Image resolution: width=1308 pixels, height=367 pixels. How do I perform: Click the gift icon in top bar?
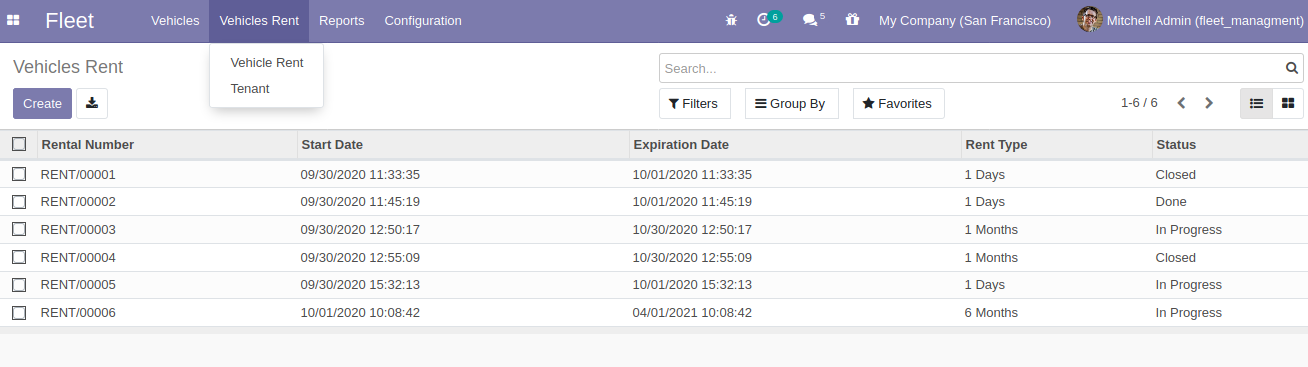[x=852, y=20]
